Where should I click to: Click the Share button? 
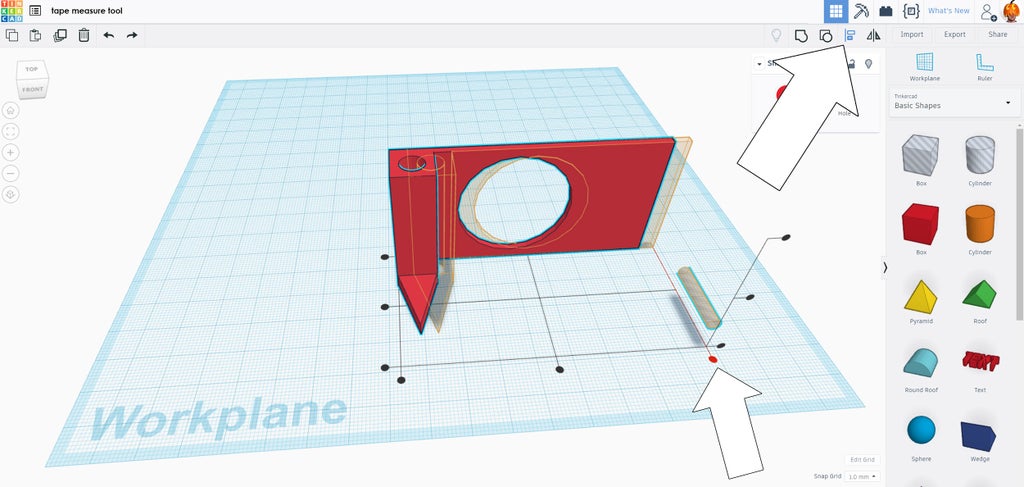pyautogui.click(x=998, y=35)
